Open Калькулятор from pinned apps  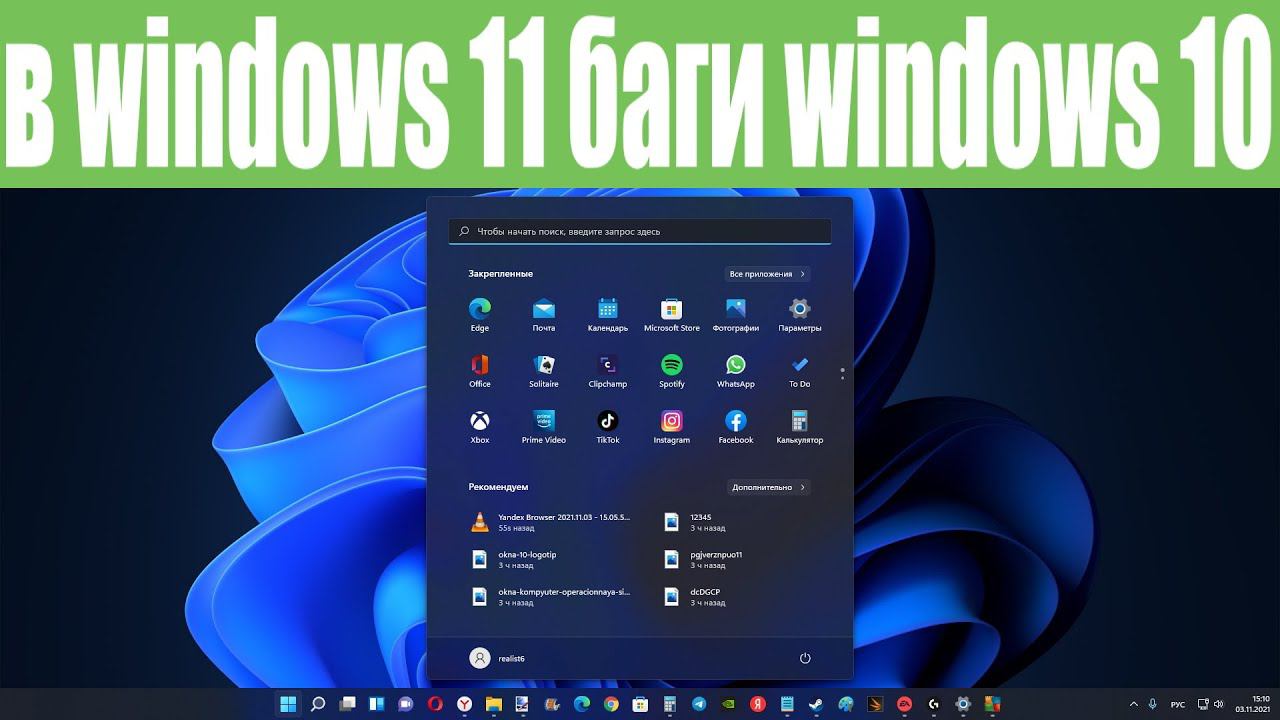(x=800, y=426)
